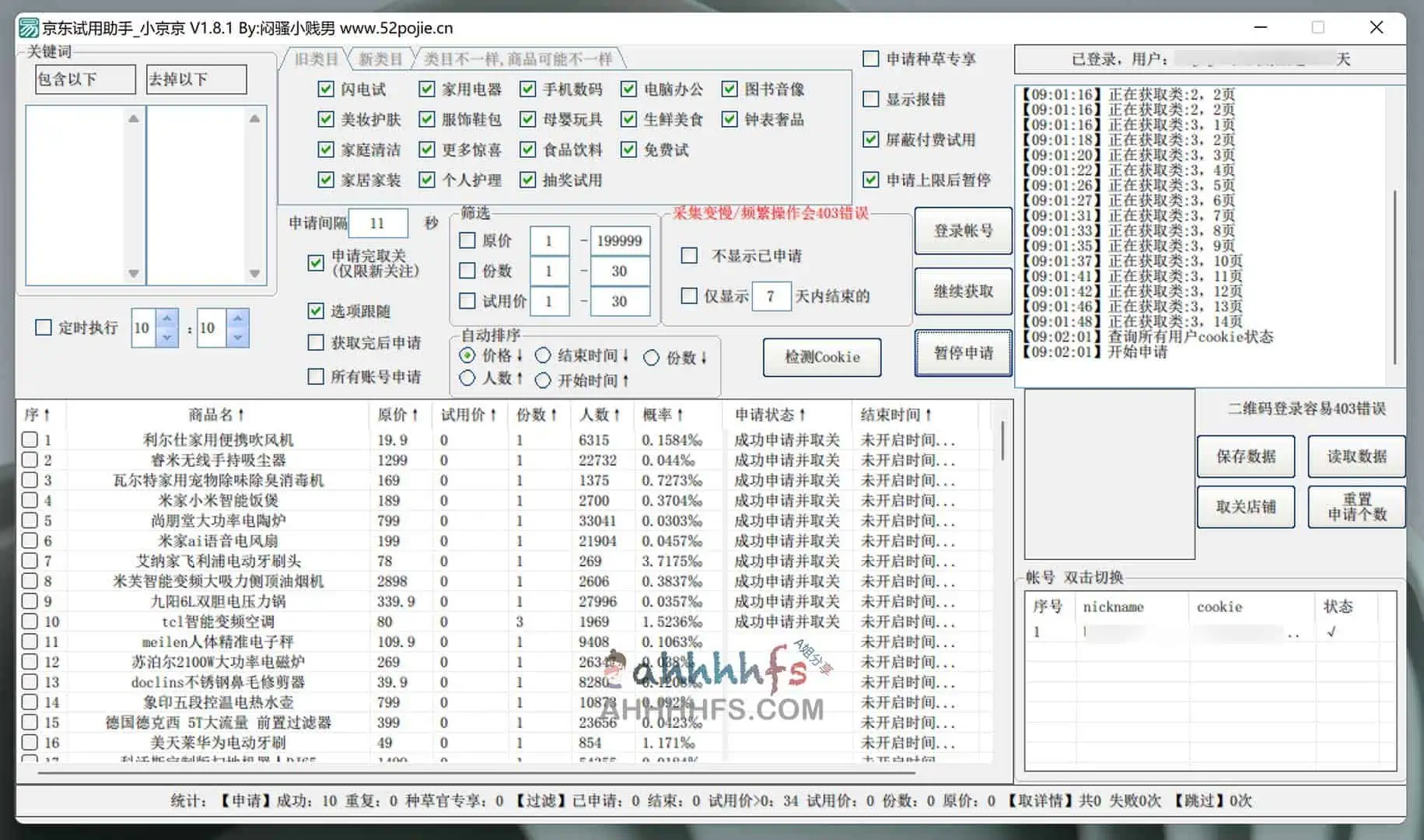Click the 登录帐号 button
Image resolution: width=1424 pixels, height=840 pixels.
(x=963, y=231)
